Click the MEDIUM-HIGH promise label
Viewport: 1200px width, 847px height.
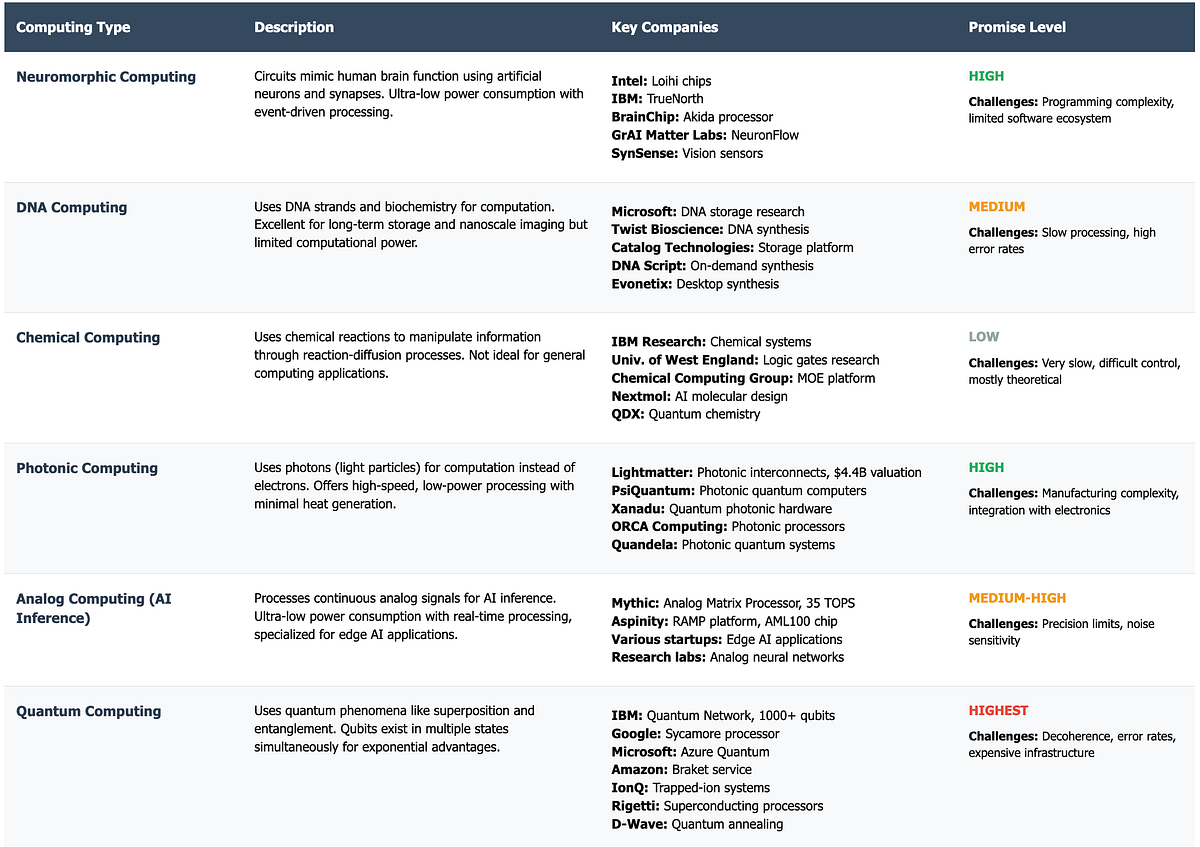(1017, 598)
